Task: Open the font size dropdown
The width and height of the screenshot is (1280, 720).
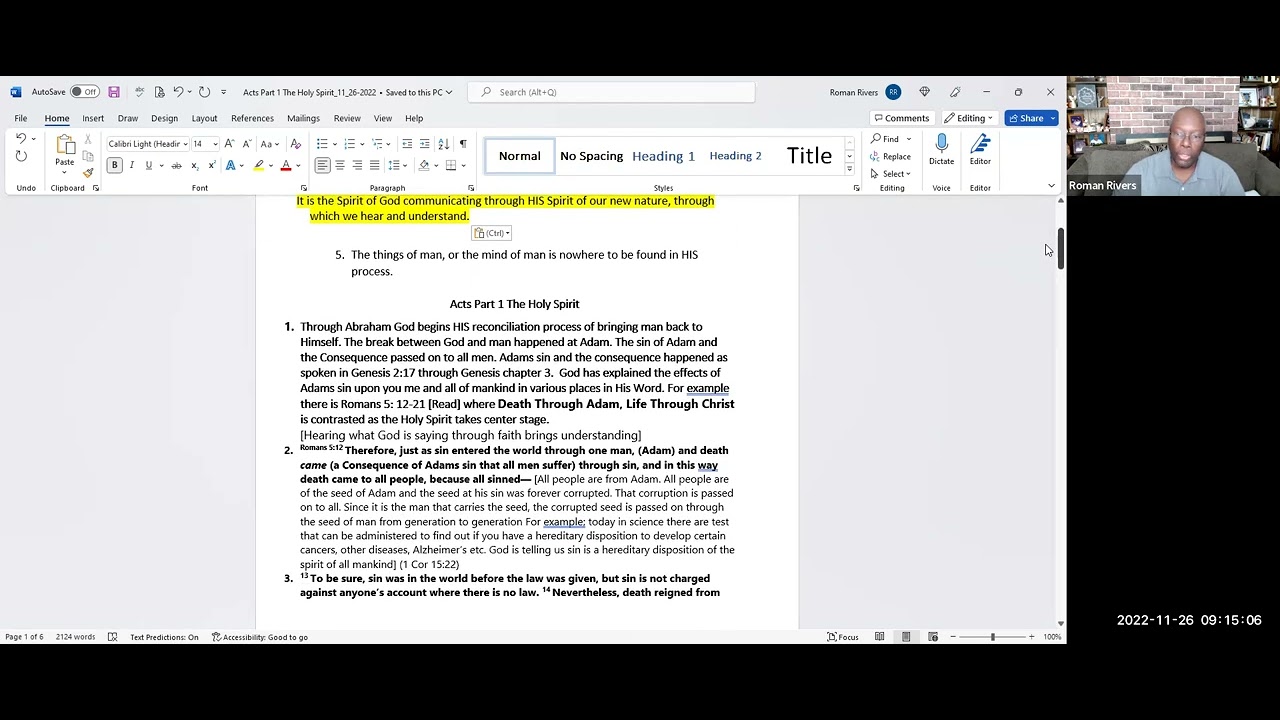Action: coord(215,144)
